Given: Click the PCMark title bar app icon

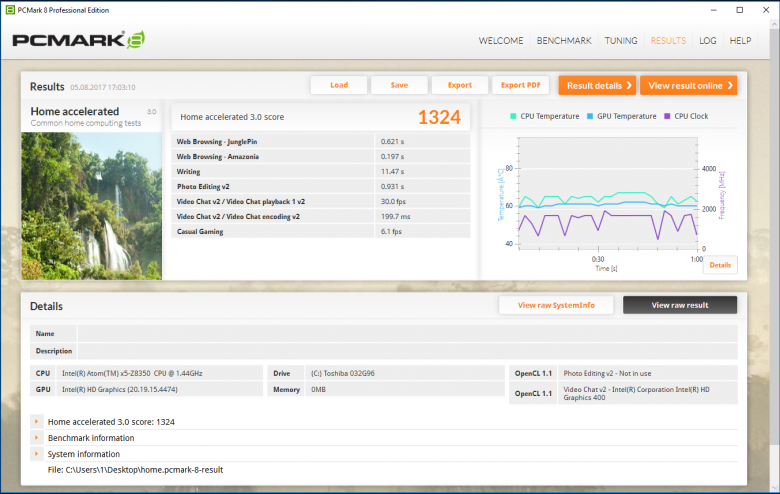Looking at the screenshot, I should [x=10, y=10].
